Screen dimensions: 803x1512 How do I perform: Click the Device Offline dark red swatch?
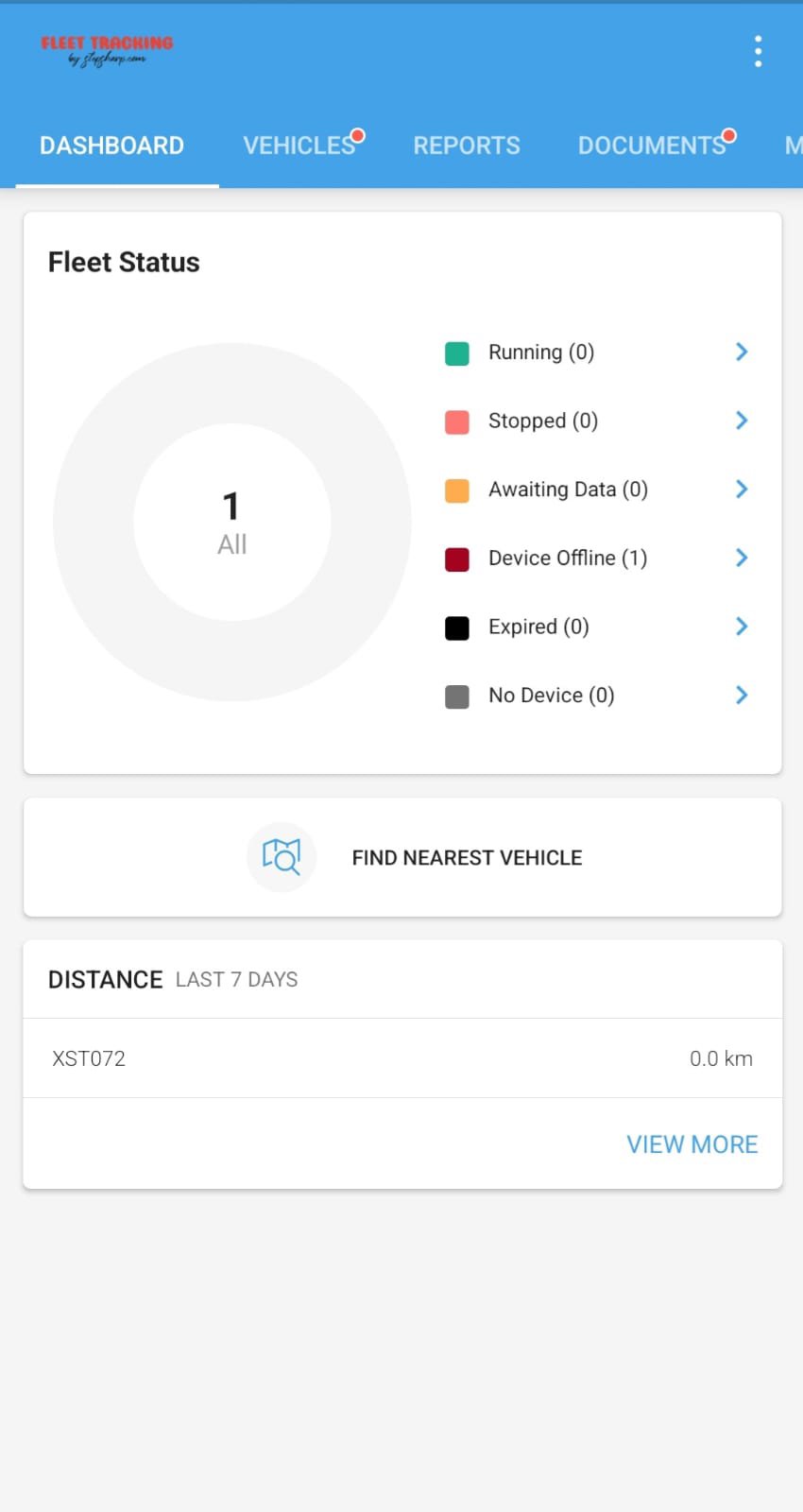pos(457,559)
